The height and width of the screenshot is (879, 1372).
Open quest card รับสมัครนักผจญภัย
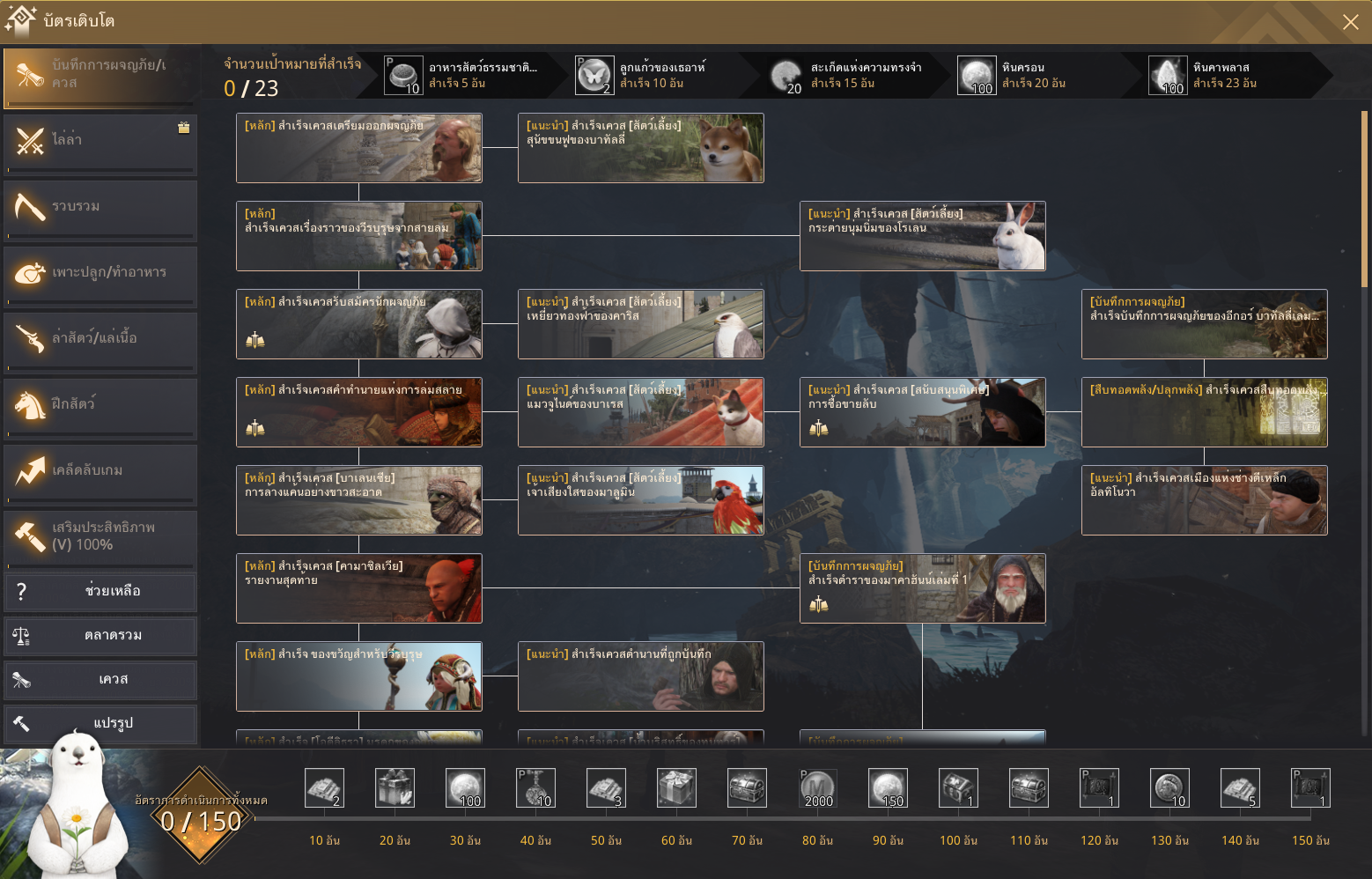(359, 324)
